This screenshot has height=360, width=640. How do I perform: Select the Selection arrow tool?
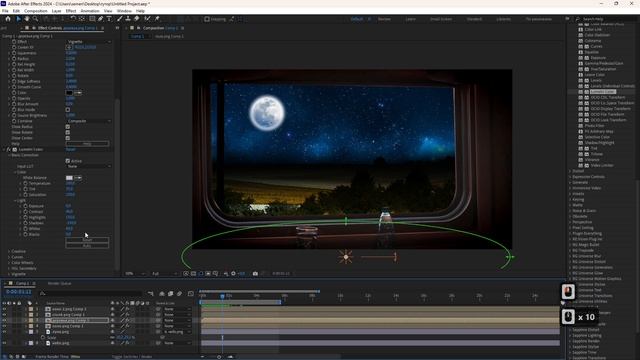point(18,19)
